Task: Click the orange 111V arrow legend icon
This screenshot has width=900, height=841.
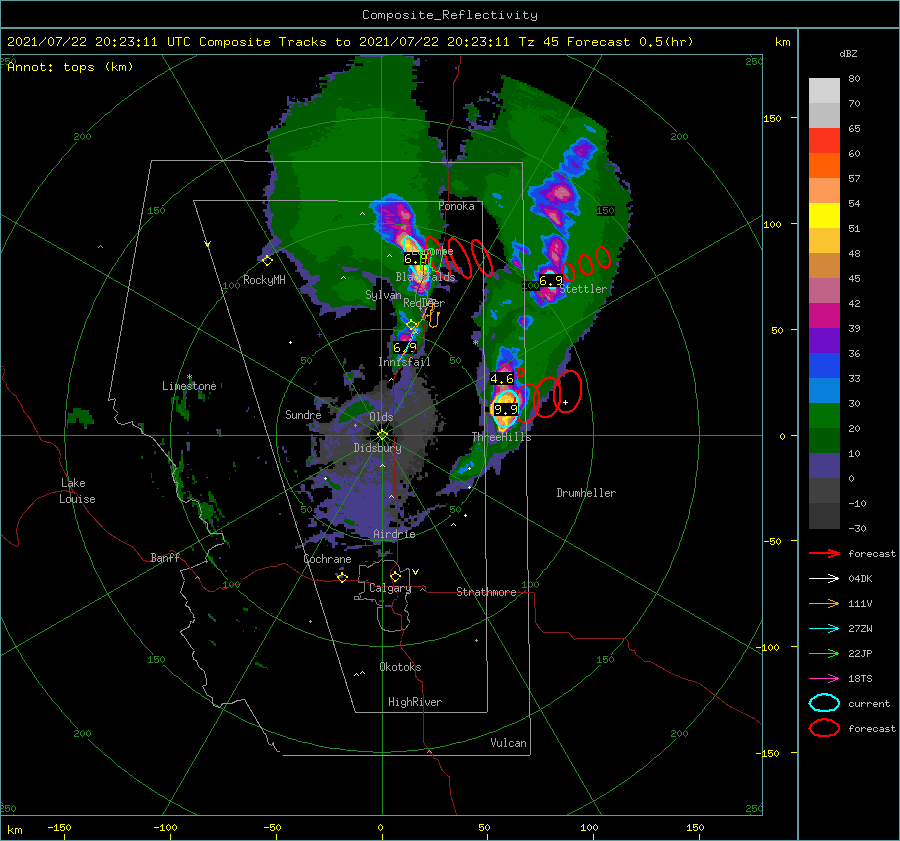Action: (x=824, y=603)
